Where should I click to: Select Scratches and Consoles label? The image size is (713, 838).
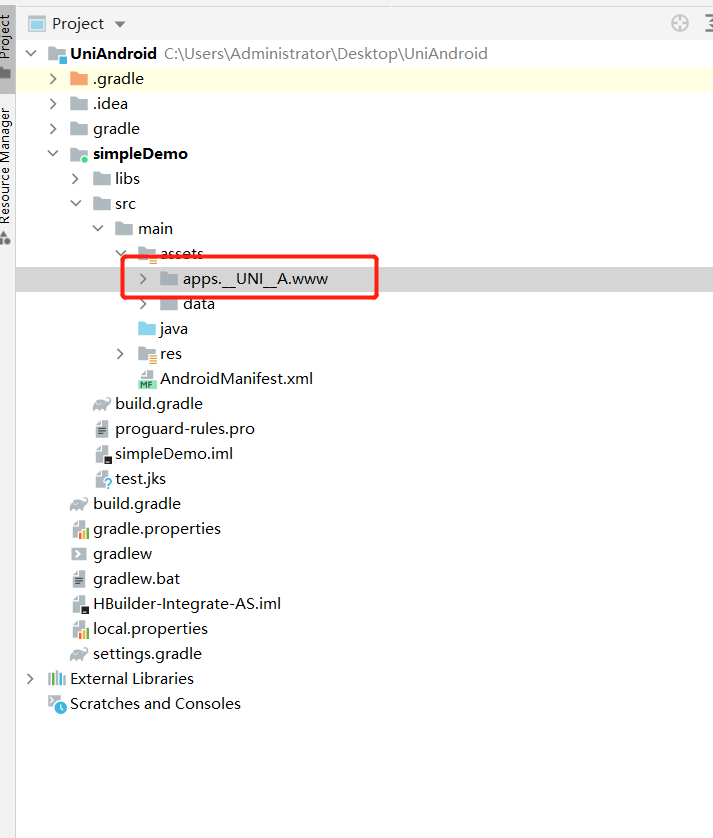click(x=156, y=704)
